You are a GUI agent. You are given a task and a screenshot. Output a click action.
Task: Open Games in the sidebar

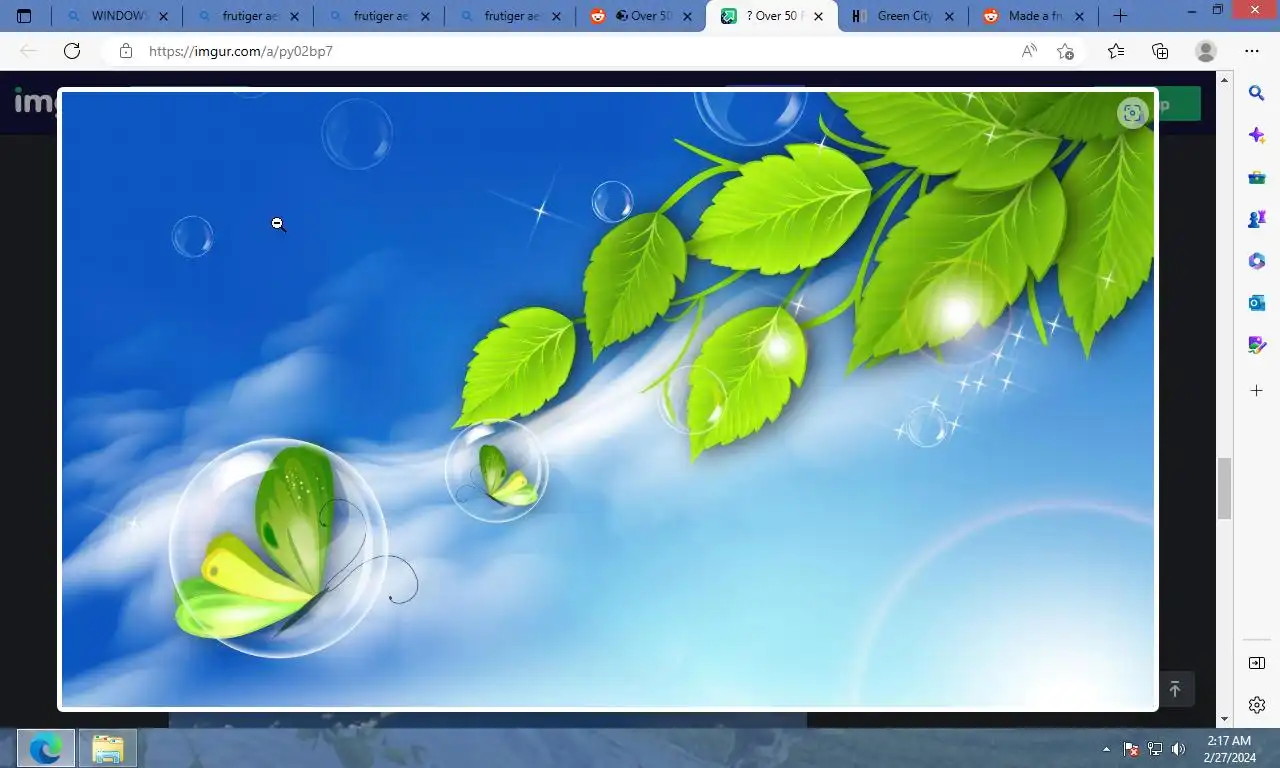click(1257, 220)
